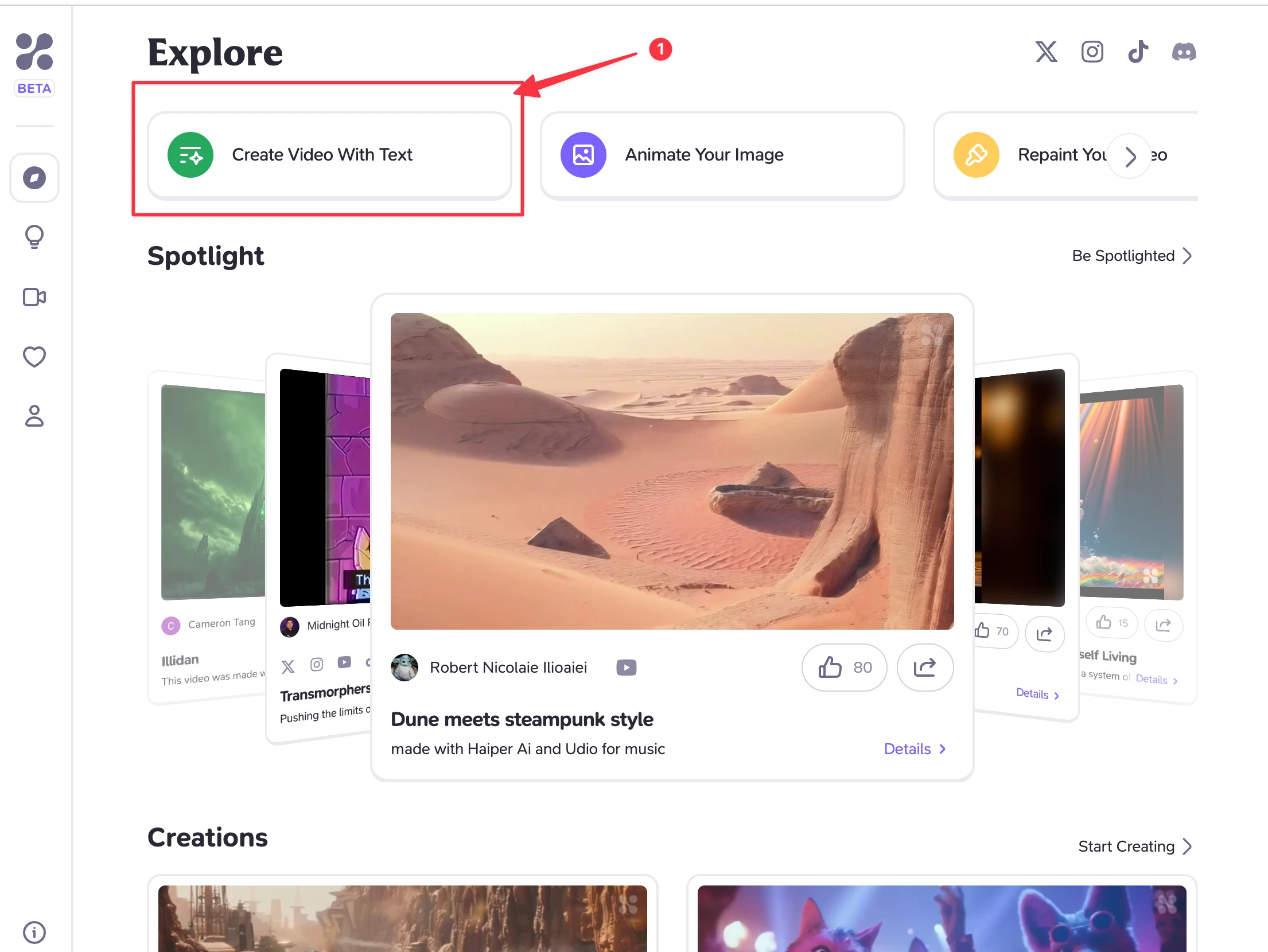
Task: Click the green Create Video With Text icon
Action: pyautogui.click(x=190, y=155)
